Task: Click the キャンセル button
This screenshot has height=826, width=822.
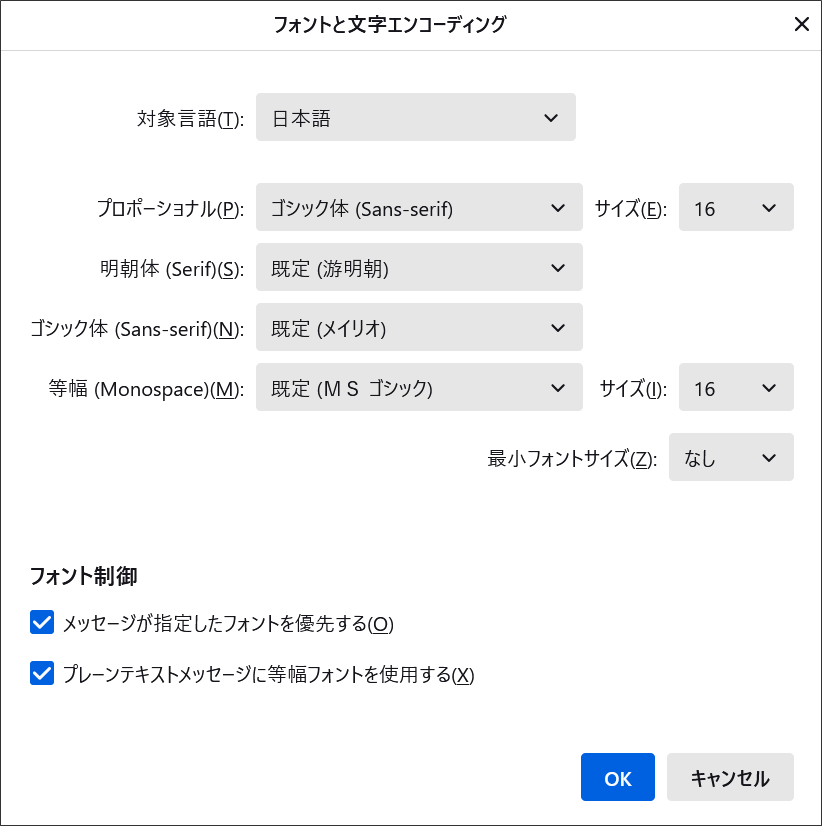Action: (x=730, y=777)
